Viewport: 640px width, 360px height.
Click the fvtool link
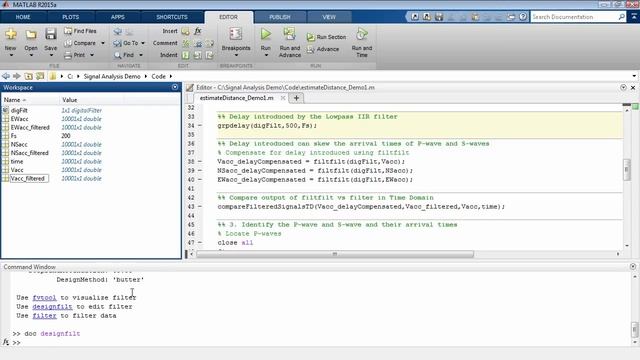pyautogui.click(x=44, y=298)
